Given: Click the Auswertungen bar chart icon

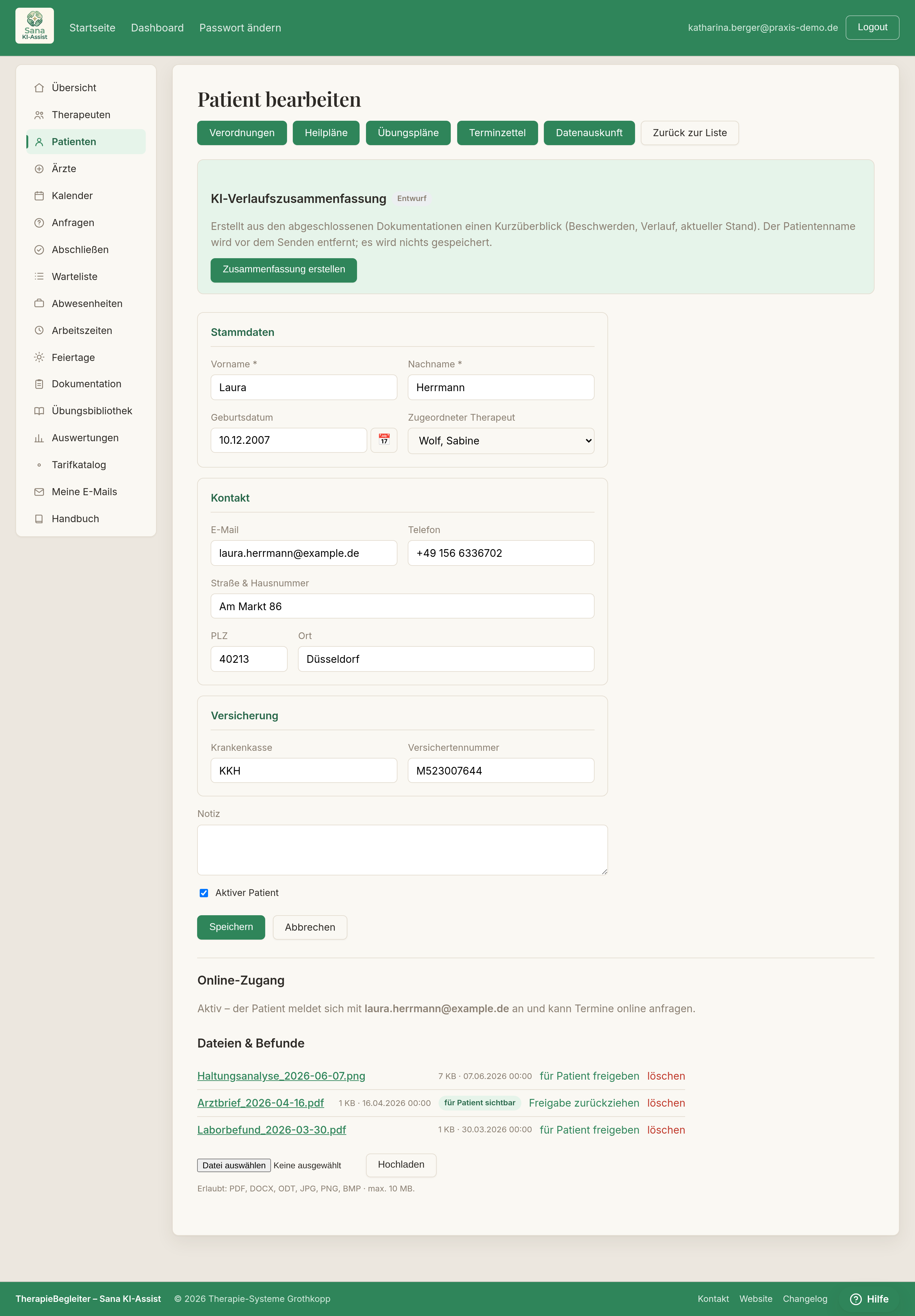Looking at the screenshot, I should 39,438.
